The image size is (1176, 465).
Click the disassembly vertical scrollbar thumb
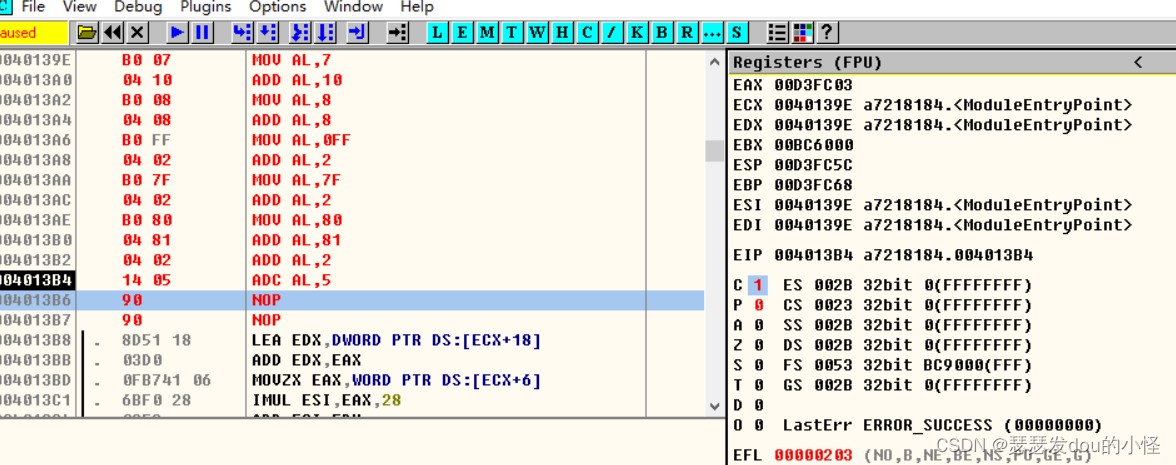[714, 150]
